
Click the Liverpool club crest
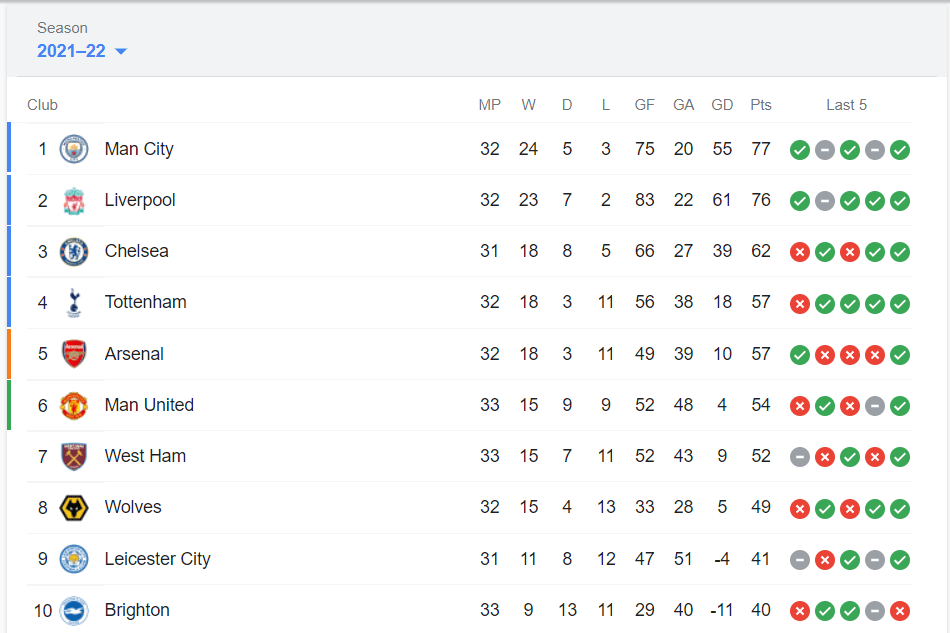click(74, 200)
